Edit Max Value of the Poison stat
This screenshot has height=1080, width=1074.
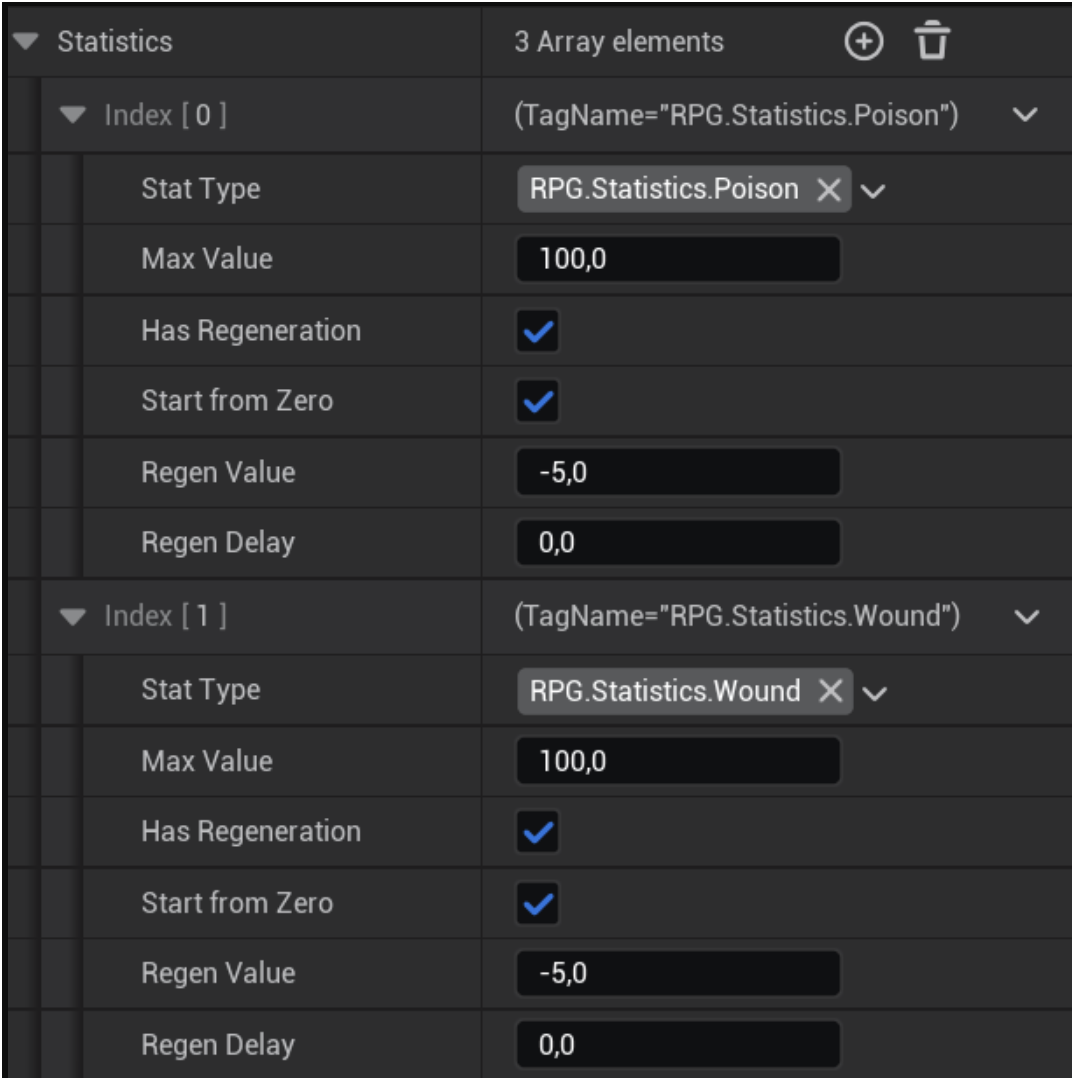(x=678, y=259)
